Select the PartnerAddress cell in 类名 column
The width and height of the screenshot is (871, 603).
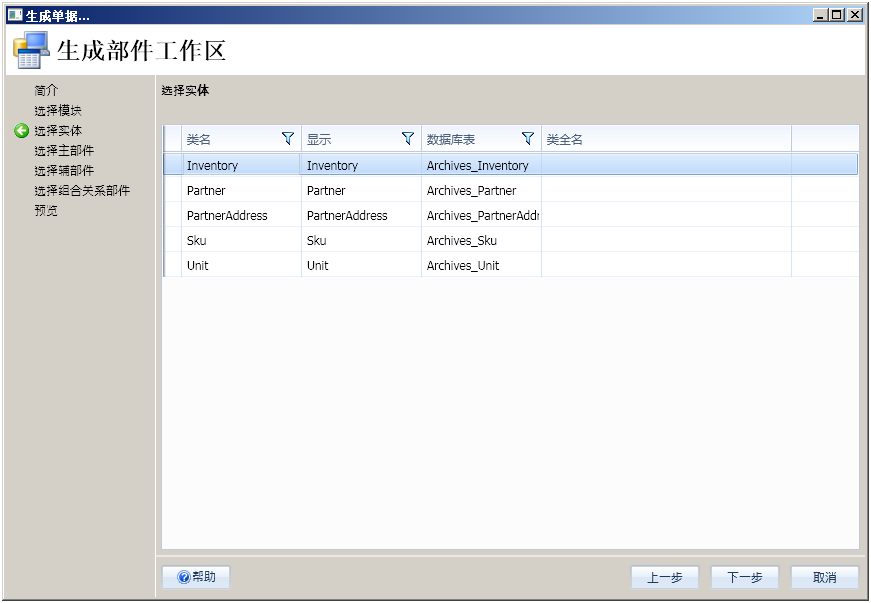(x=241, y=215)
